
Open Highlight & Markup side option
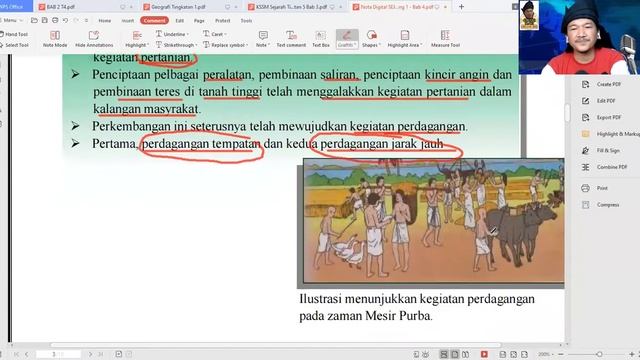611,134
